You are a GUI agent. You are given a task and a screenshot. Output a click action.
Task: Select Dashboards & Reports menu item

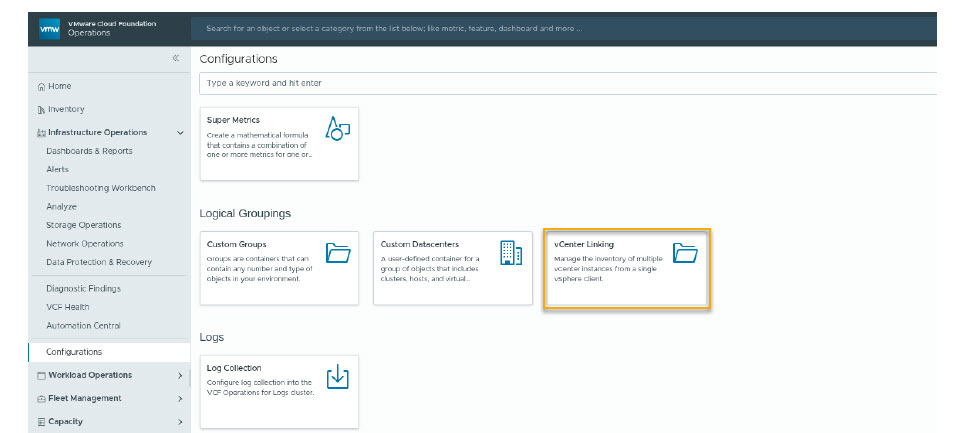tap(89, 151)
